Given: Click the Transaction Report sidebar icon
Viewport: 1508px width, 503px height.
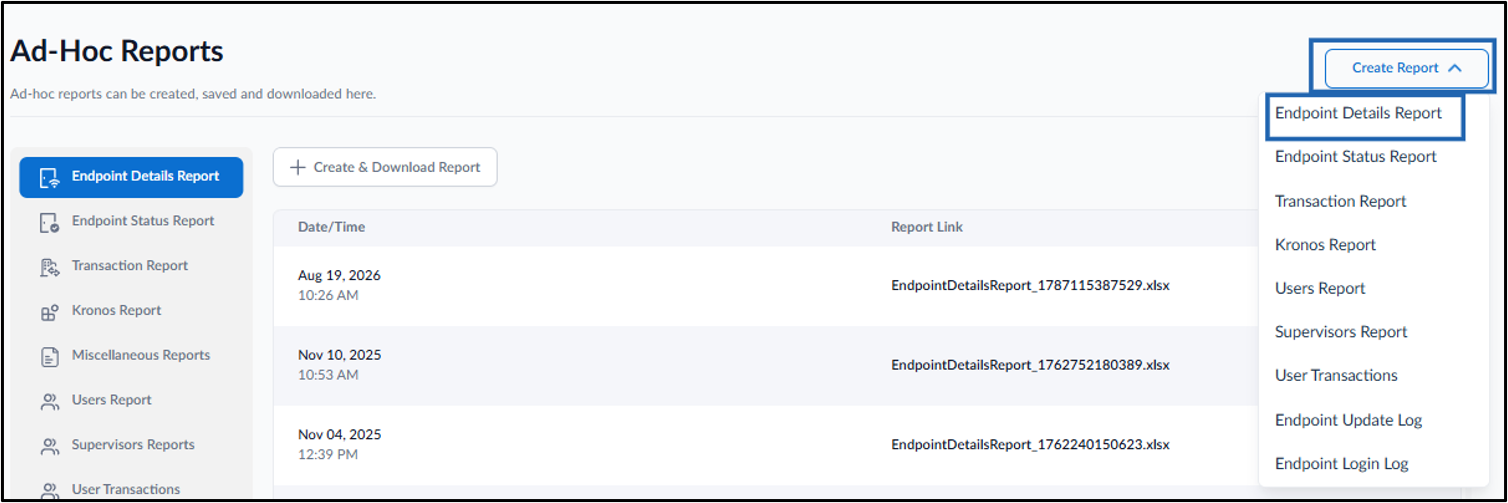Looking at the screenshot, I should point(49,267).
